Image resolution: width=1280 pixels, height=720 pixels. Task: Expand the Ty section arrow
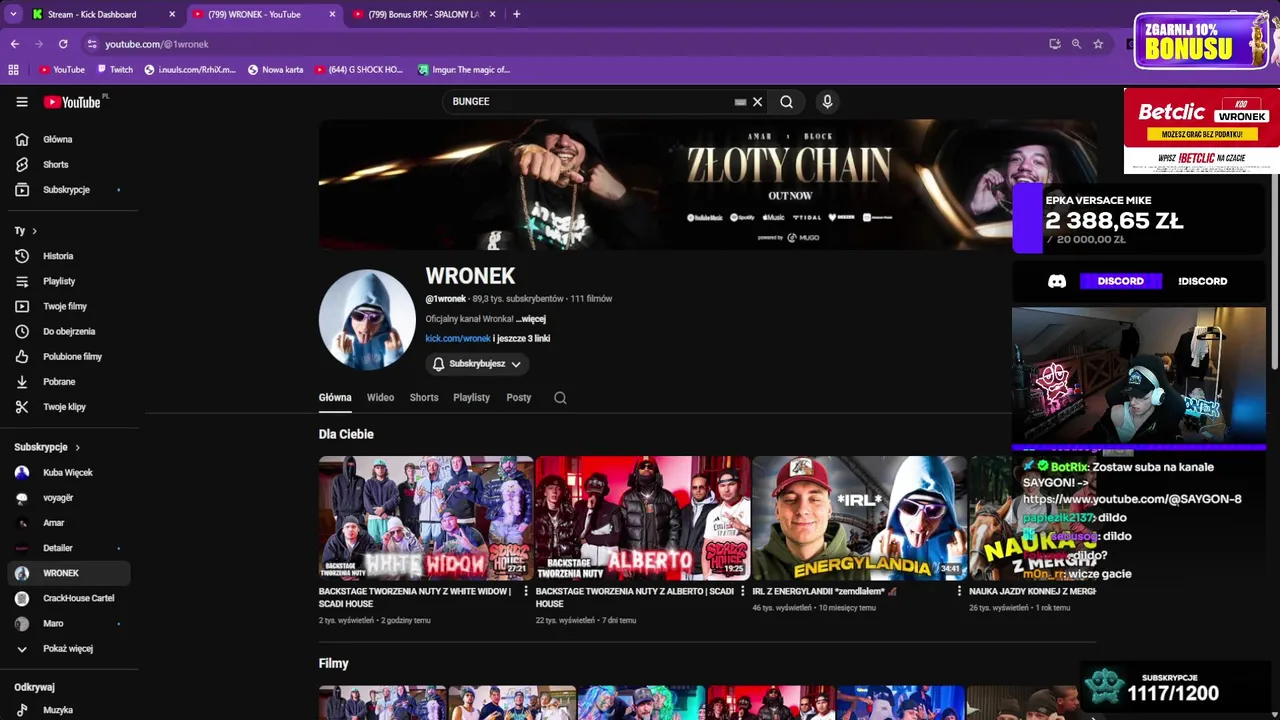pyautogui.click(x=34, y=231)
